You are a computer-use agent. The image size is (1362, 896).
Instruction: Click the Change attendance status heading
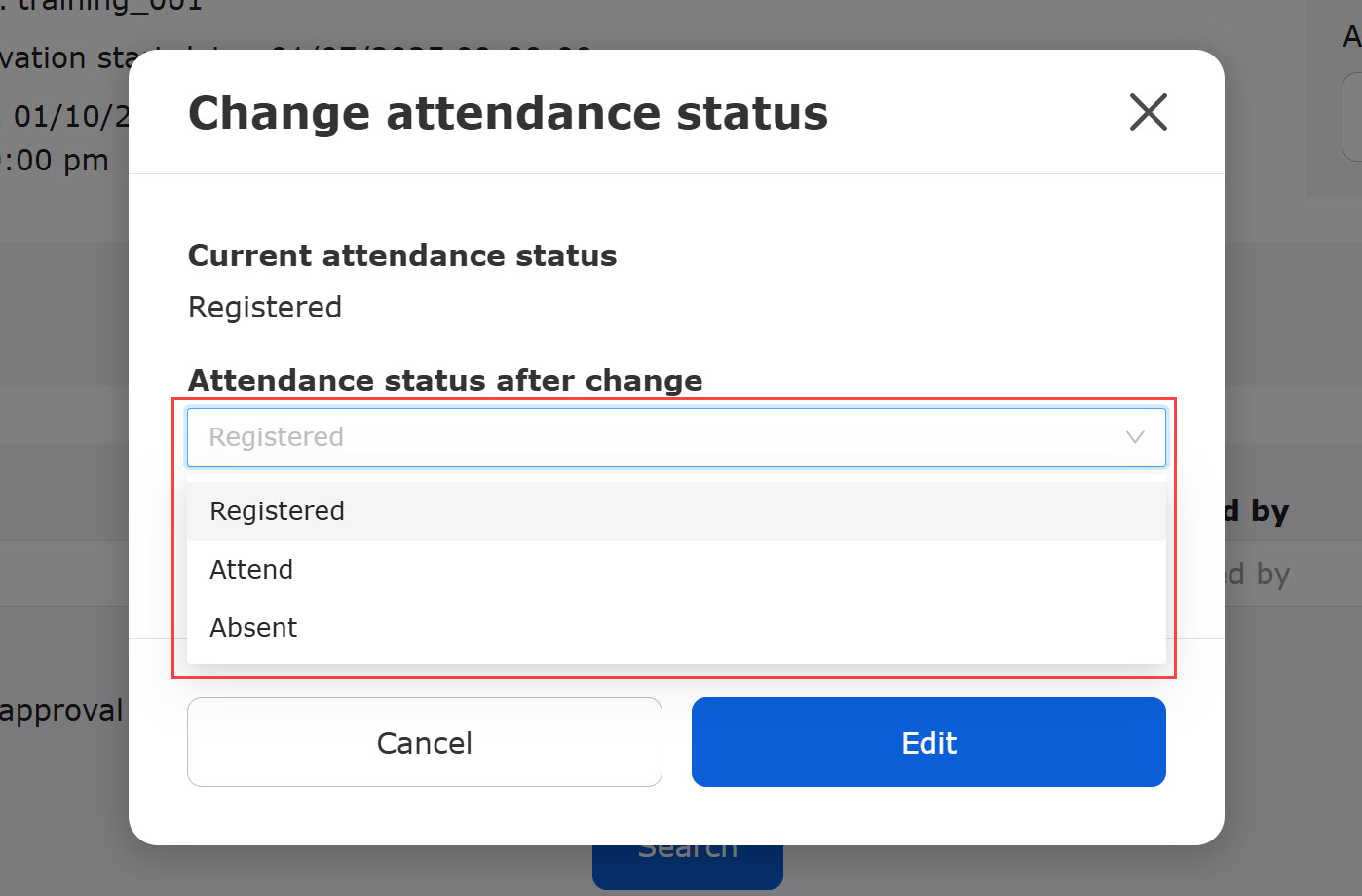(x=508, y=113)
